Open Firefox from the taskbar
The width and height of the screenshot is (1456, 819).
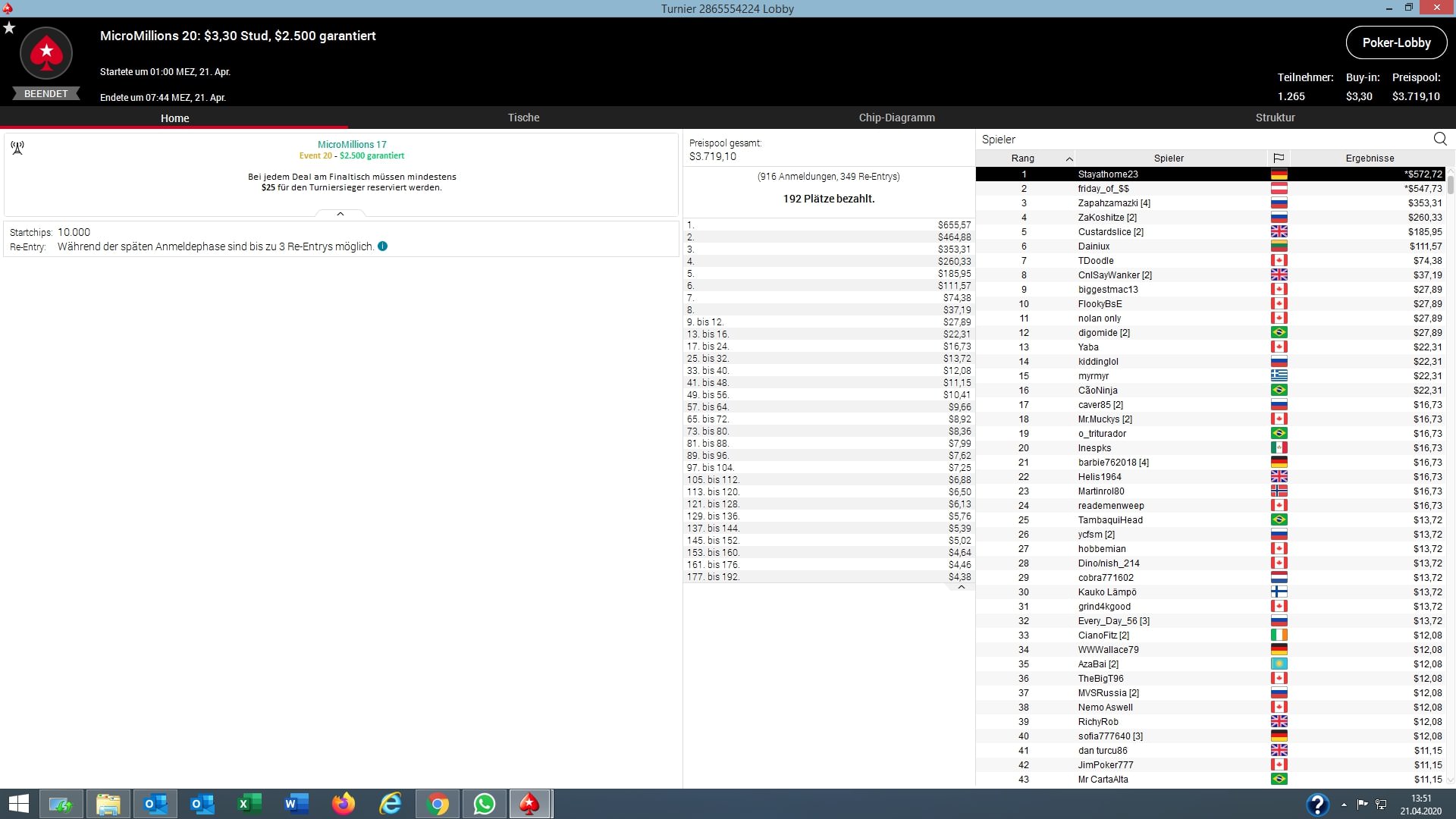point(344,804)
